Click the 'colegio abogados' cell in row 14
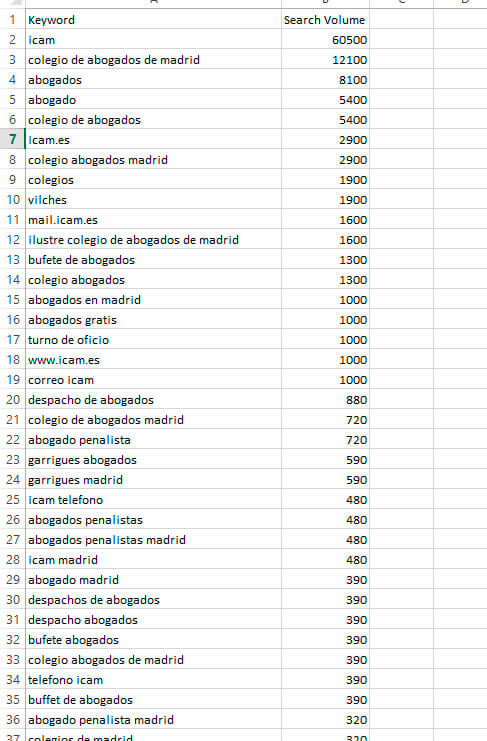This screenshot has height=741, width=487. coord(153,280)
